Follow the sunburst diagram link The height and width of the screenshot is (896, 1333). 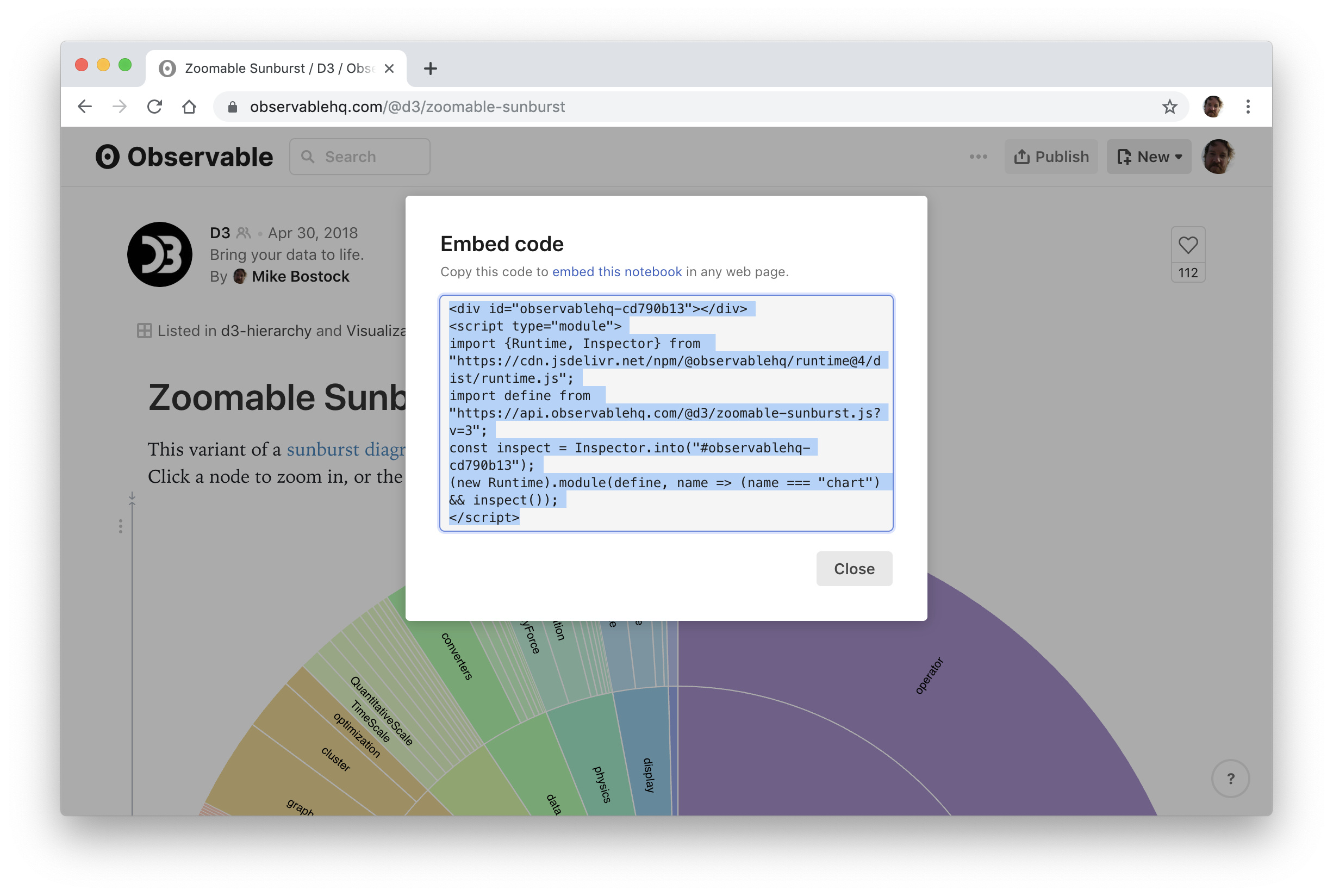(346, 450)
